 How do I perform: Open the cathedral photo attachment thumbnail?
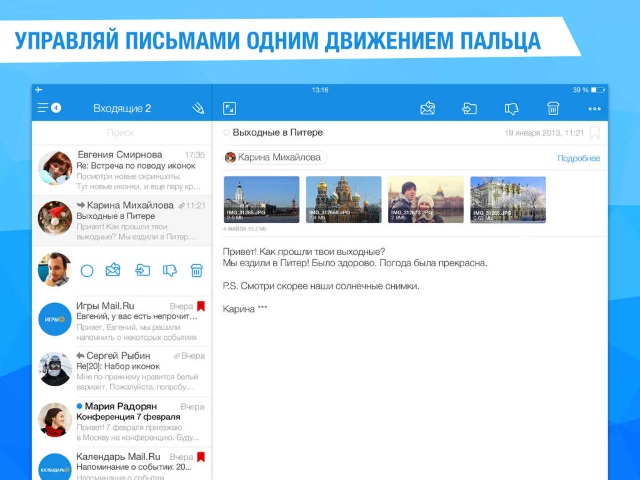343,199
